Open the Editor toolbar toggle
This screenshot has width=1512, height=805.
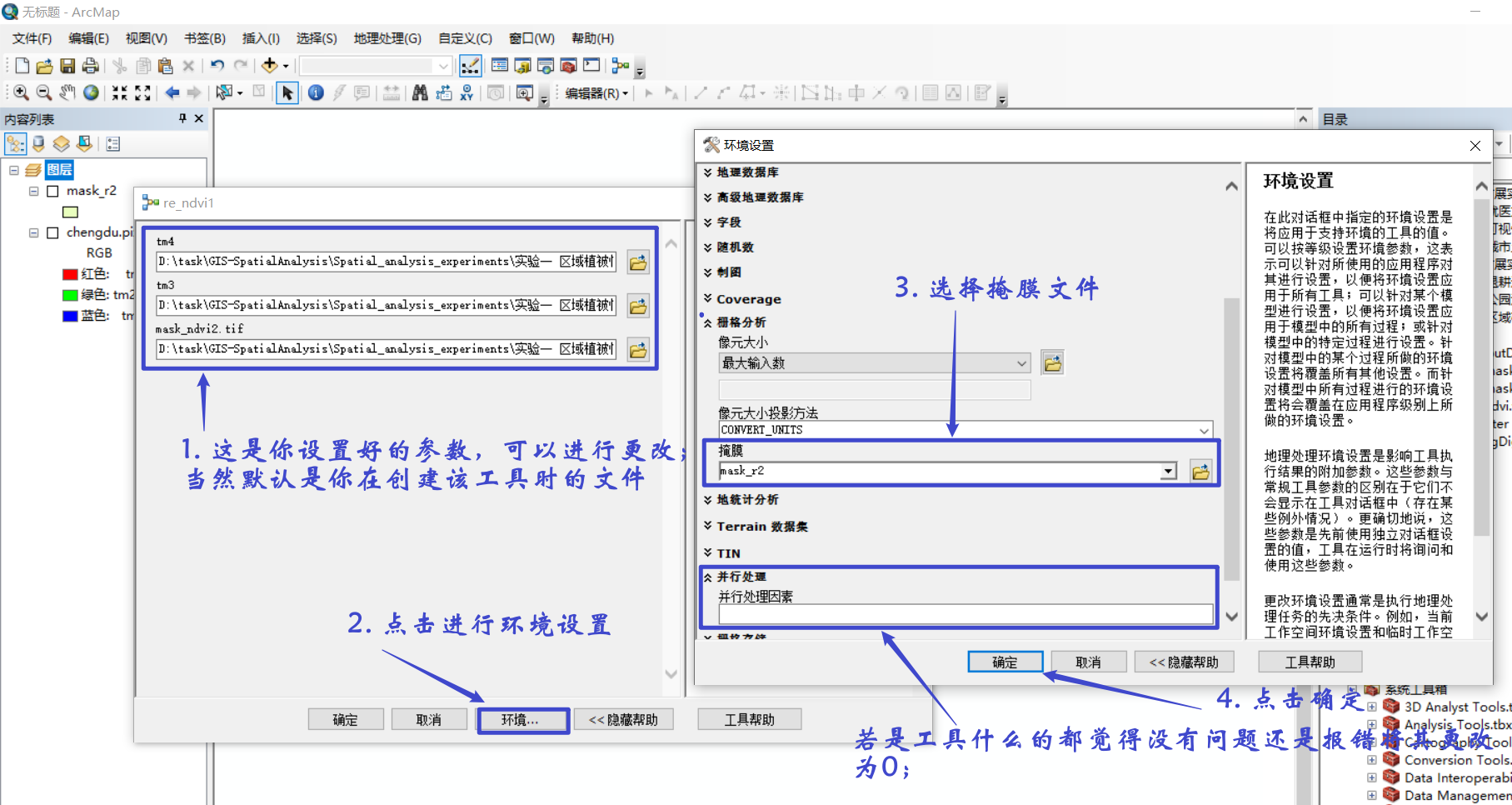coord(470,66)
